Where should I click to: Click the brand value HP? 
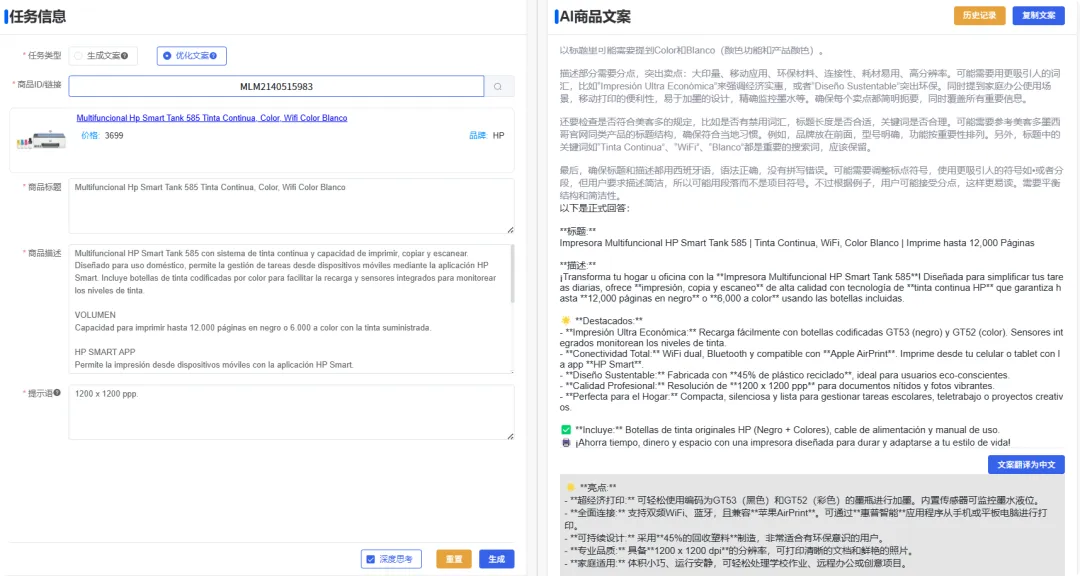pyautogui.click(x=499, y=136)
